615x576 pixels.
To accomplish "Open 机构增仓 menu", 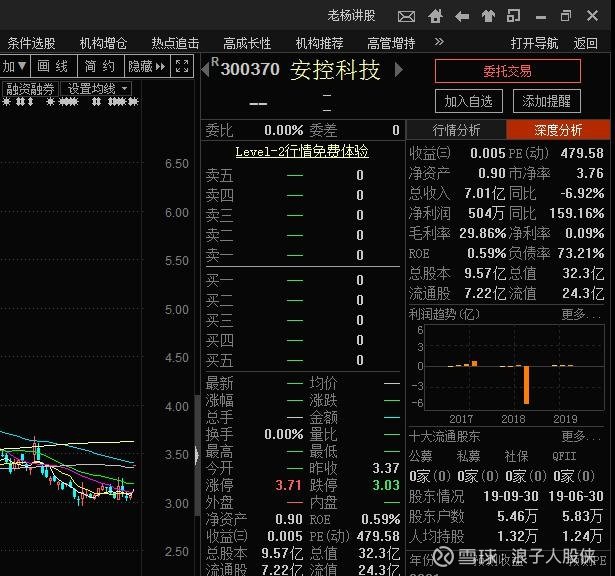I will click(104, 43).
